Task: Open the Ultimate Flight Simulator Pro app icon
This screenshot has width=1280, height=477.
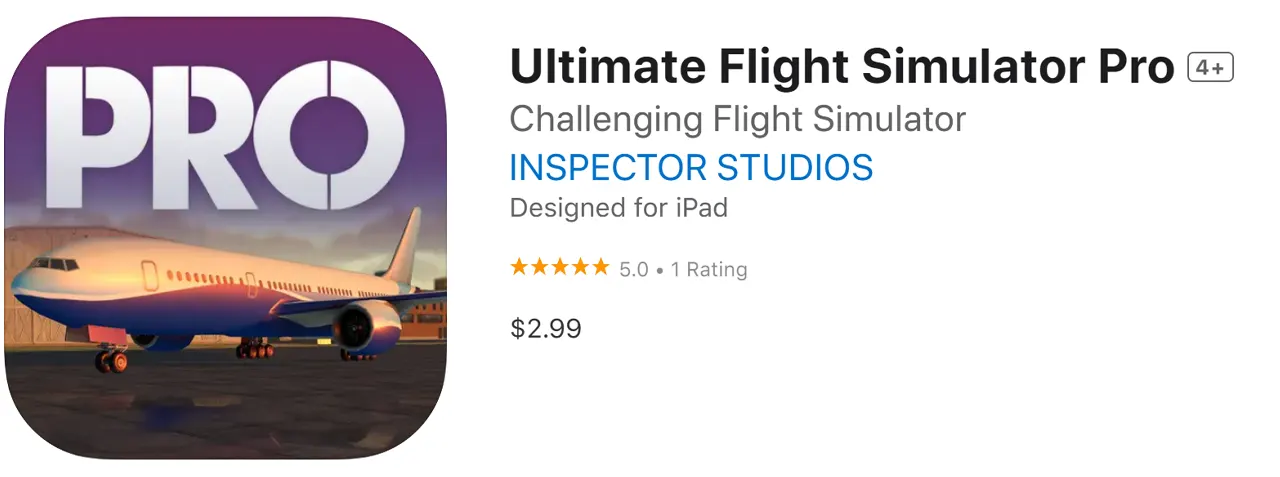Action: [x=225, y=238]
